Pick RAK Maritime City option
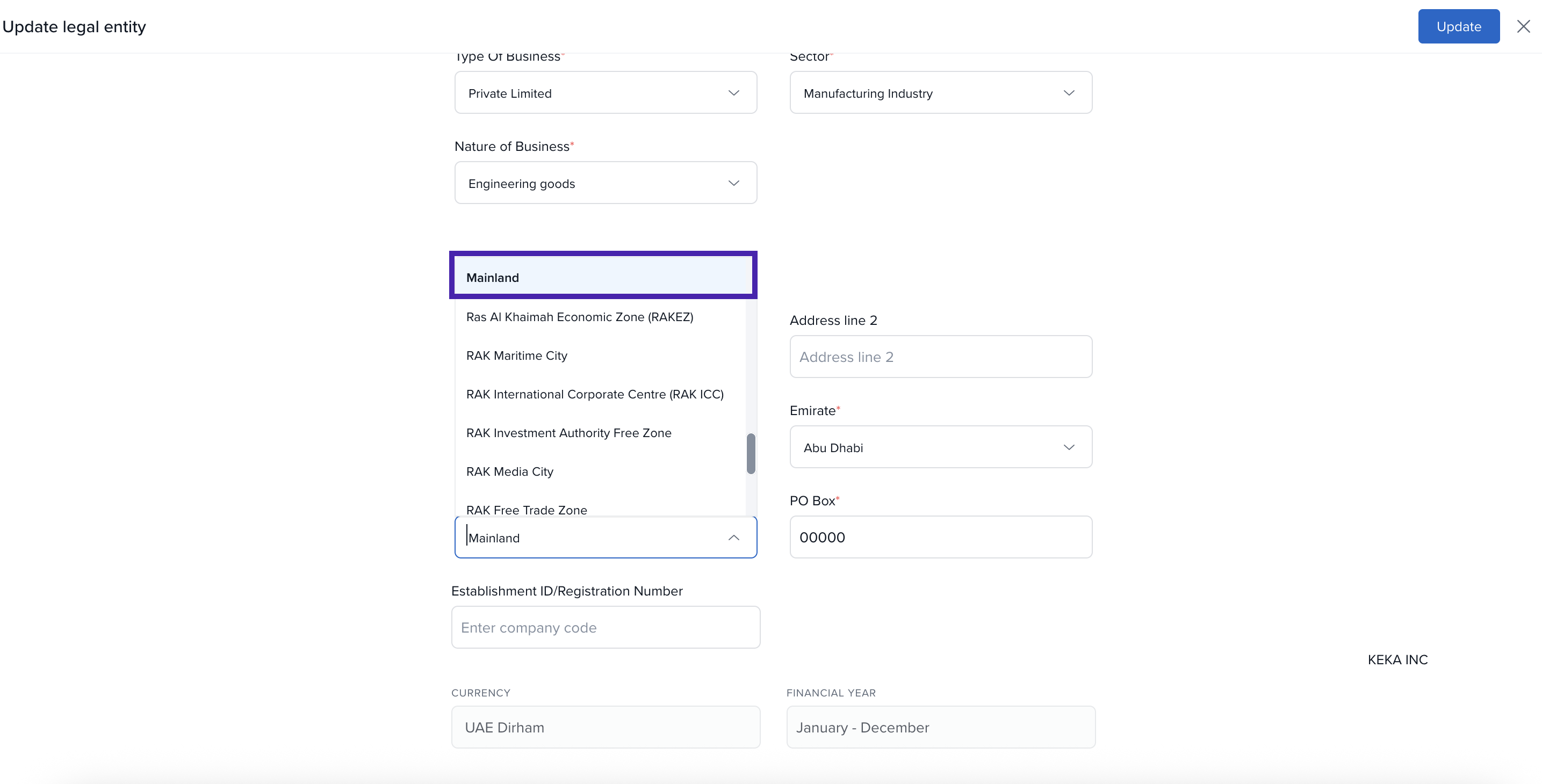This screenshot has width=1542, height=784. click(x=516, y=355)
